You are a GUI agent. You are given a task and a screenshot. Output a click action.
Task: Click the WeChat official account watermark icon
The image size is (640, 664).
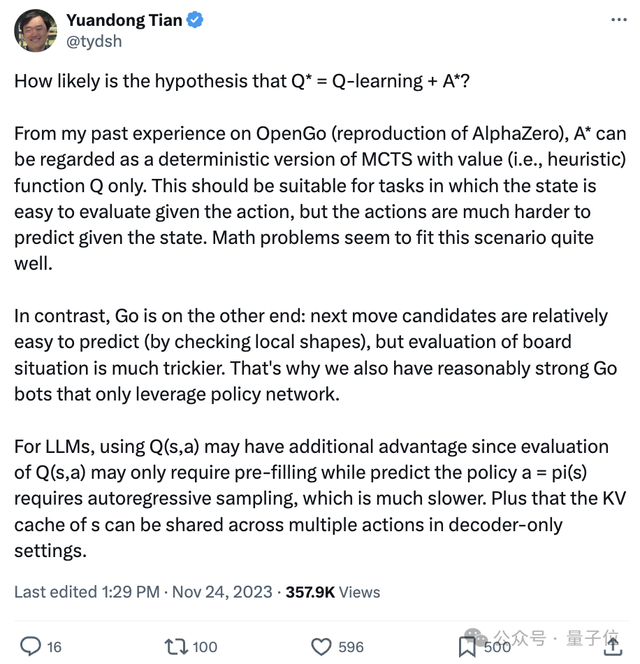click(x=474, y=637)
